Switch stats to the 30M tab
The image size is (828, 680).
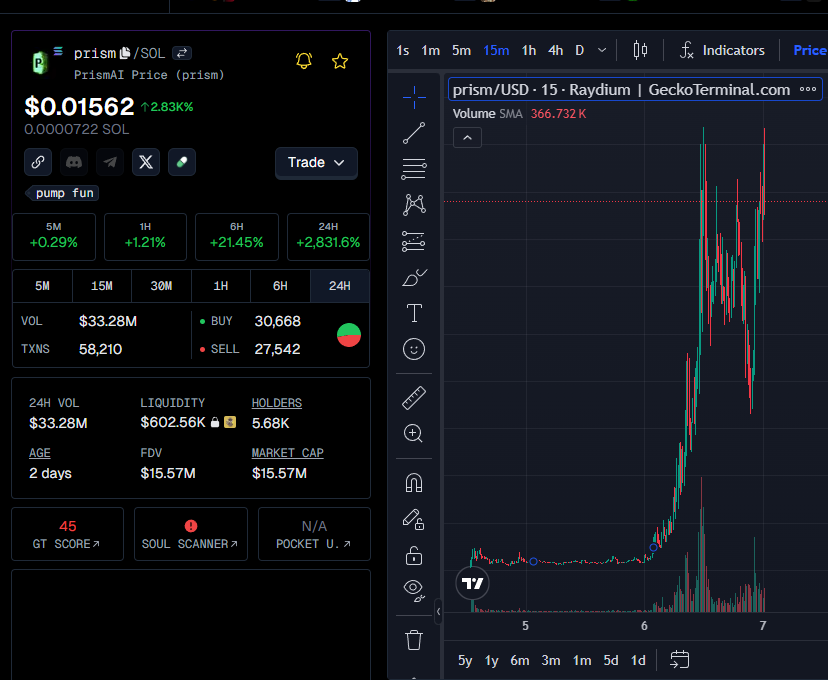(161, 286)
